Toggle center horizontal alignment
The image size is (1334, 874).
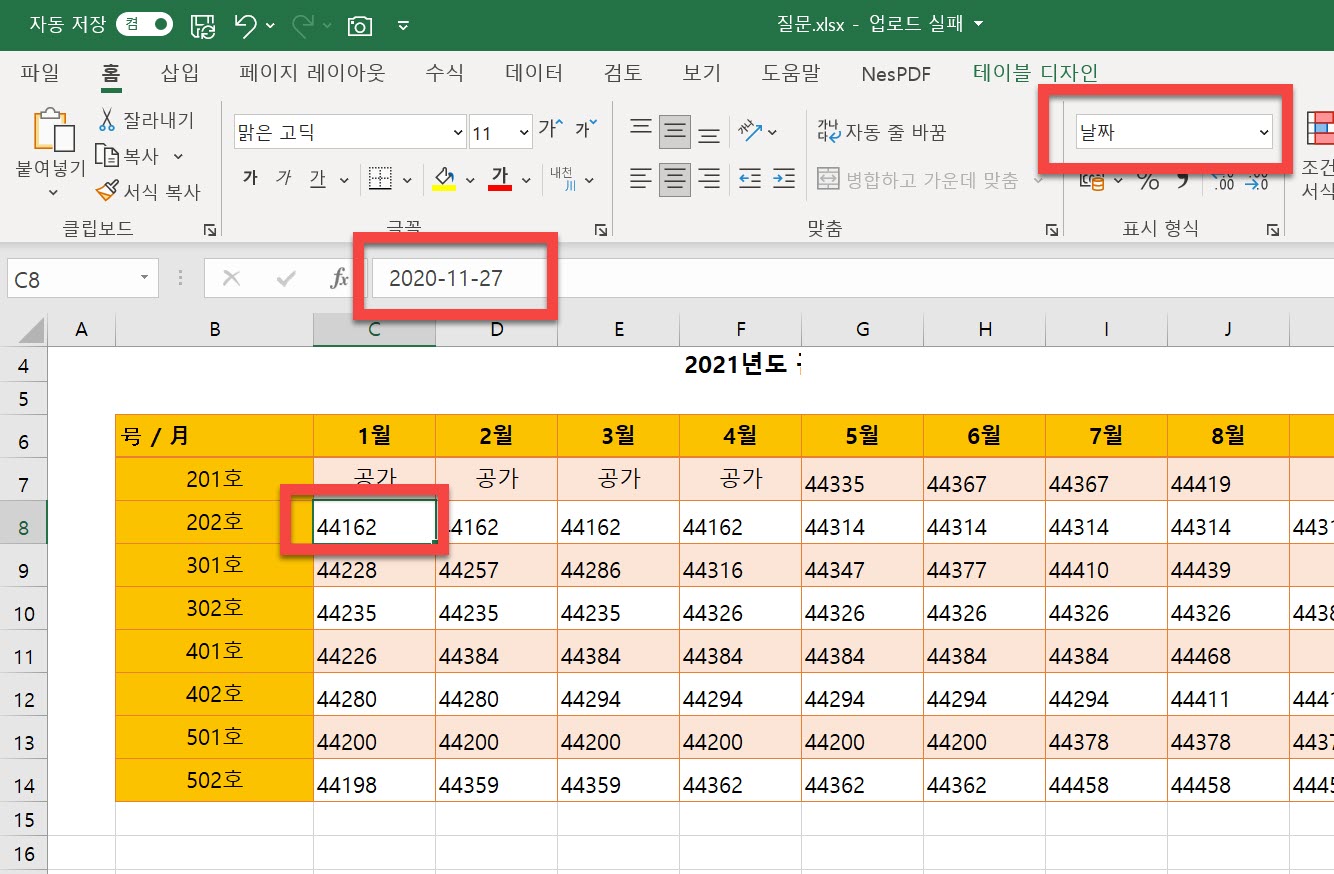[x=675, y=179]
